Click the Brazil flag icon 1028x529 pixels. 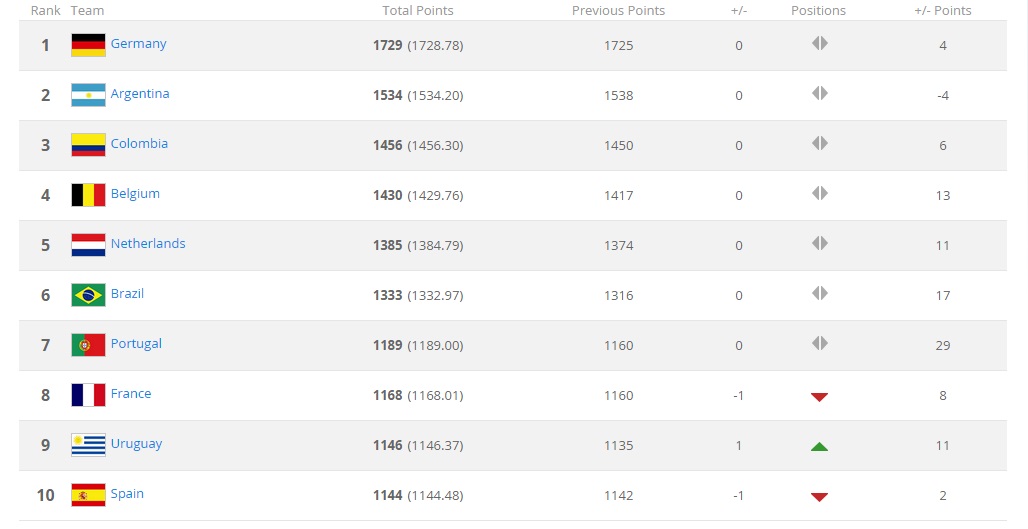89,295
